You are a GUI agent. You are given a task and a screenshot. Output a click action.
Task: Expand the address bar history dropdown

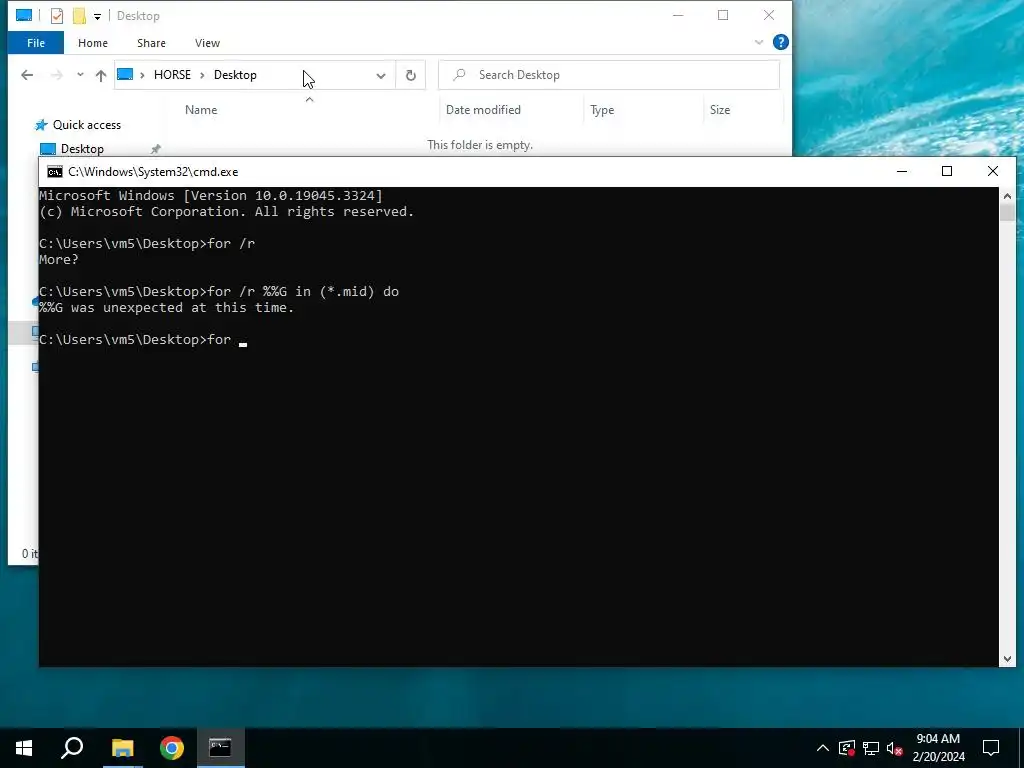(381, 75)
